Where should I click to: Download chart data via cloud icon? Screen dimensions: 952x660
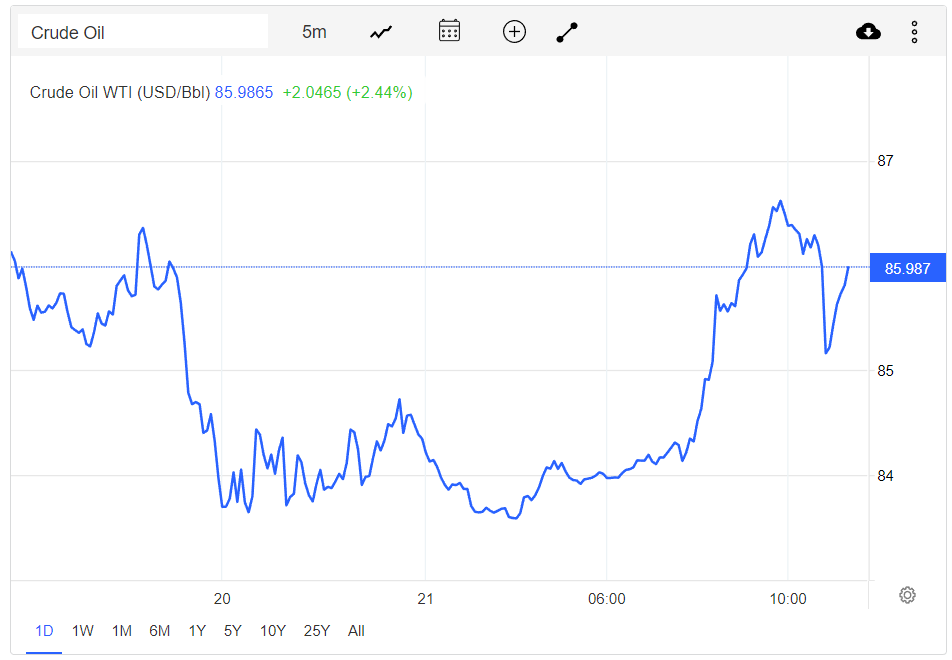pos(868,32)
